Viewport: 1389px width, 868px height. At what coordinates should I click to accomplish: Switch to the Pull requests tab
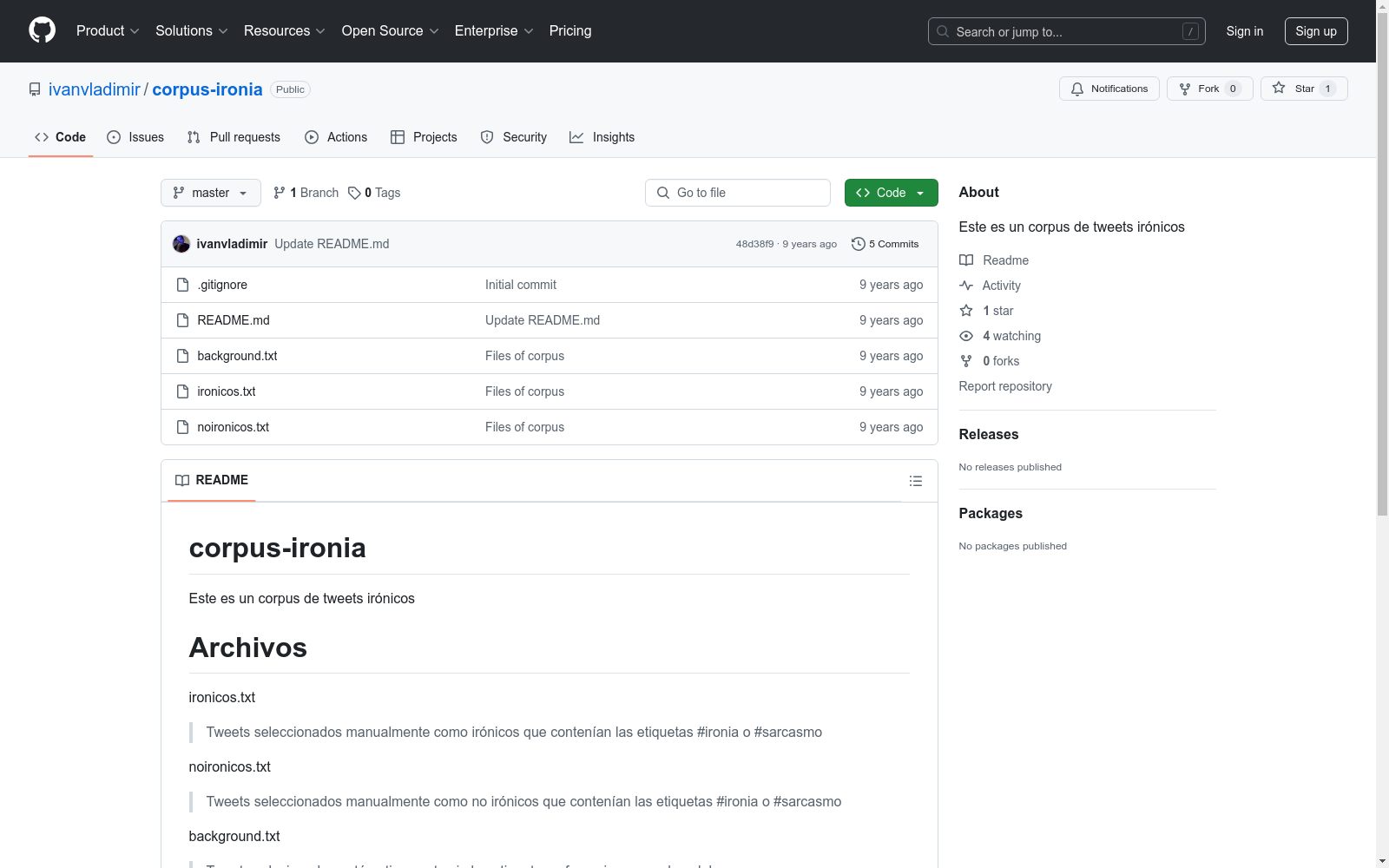pyautogui.click(x=234, y=137)
